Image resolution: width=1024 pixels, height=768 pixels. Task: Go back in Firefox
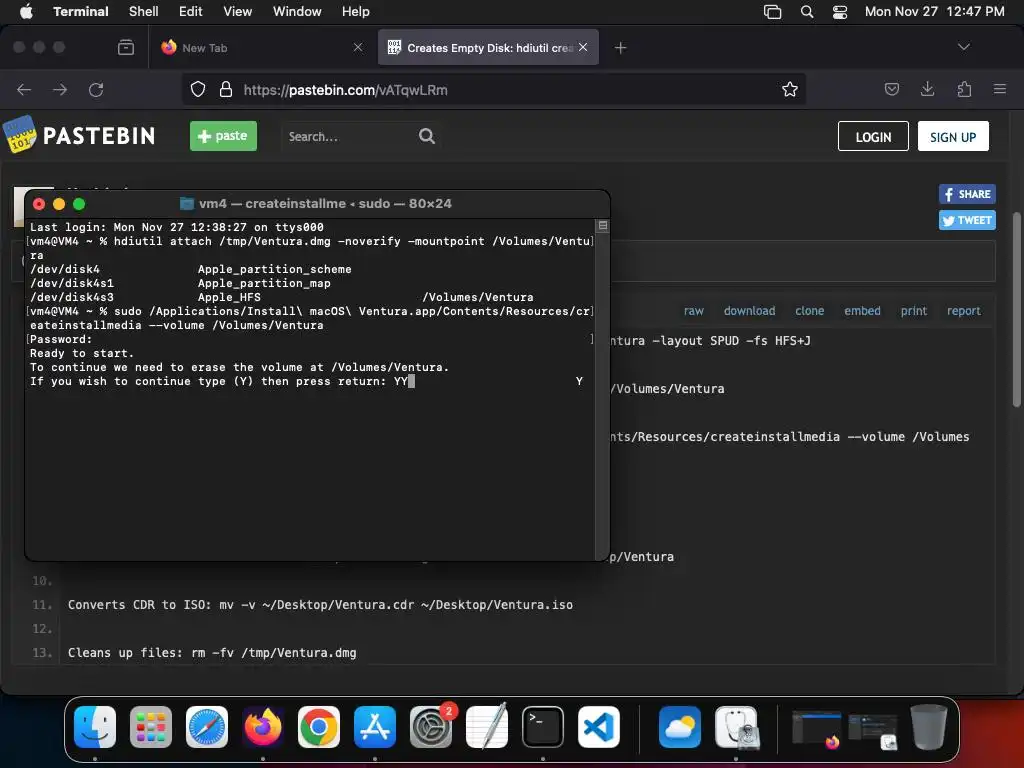click(x=24, y=89)
